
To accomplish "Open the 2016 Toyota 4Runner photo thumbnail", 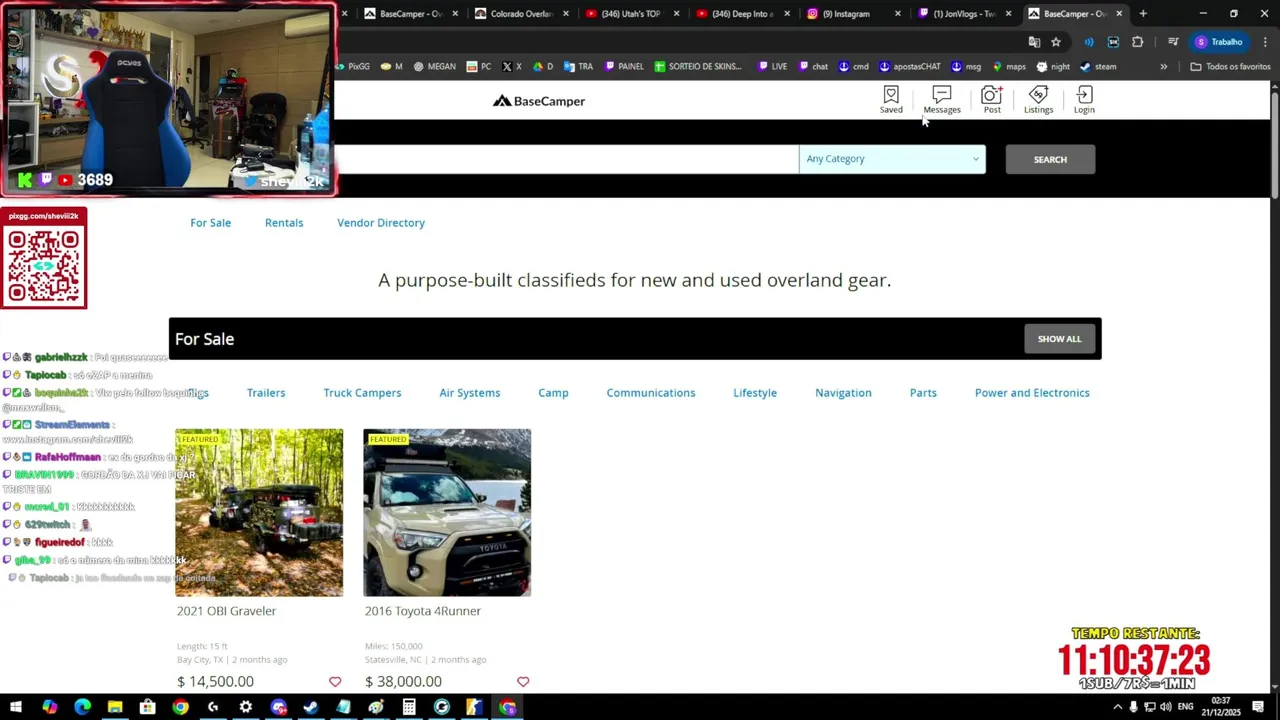I will [447, 513].
